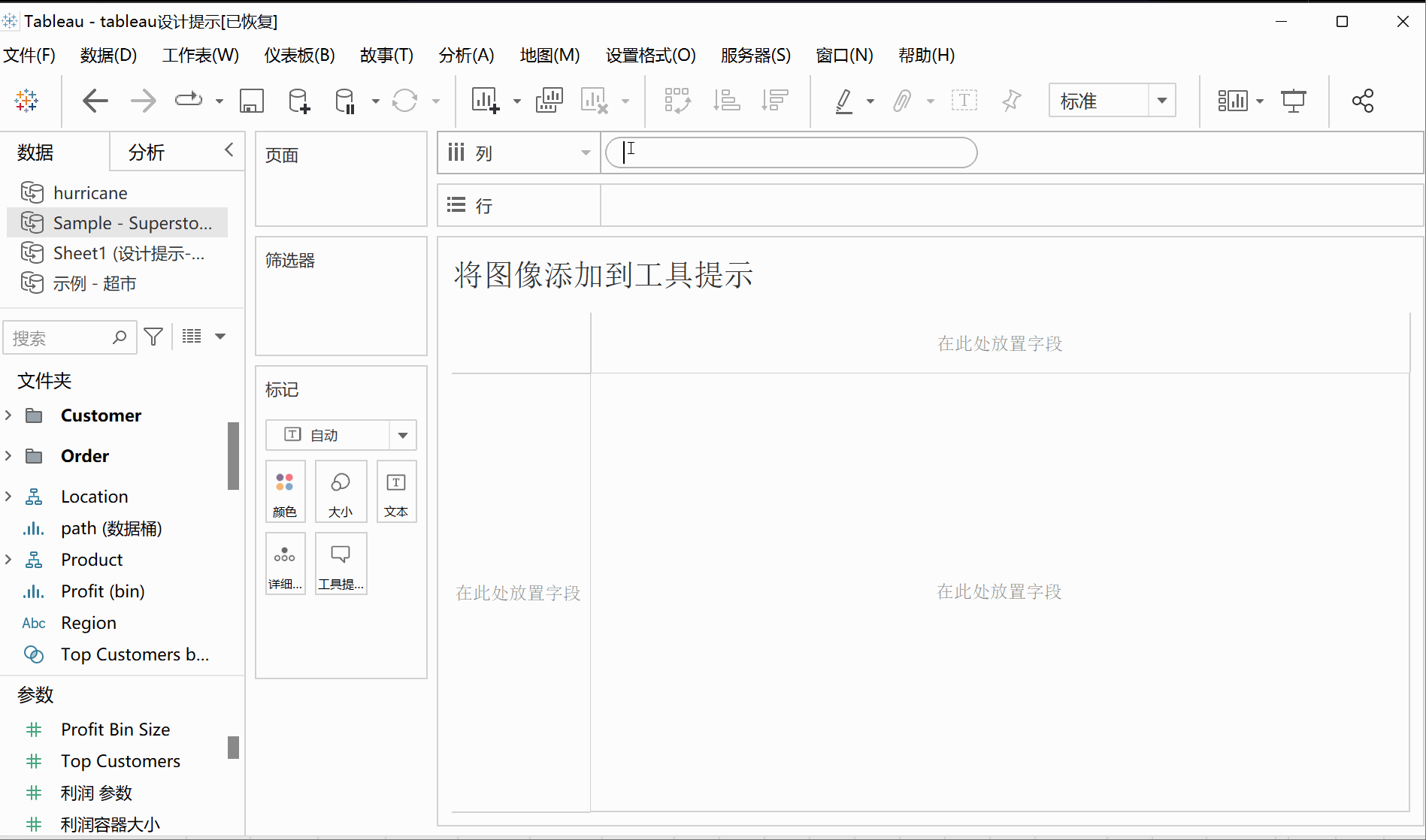Collapse the data pane with chevron
The image size is (1426, 840).
[x=229, y=150]
